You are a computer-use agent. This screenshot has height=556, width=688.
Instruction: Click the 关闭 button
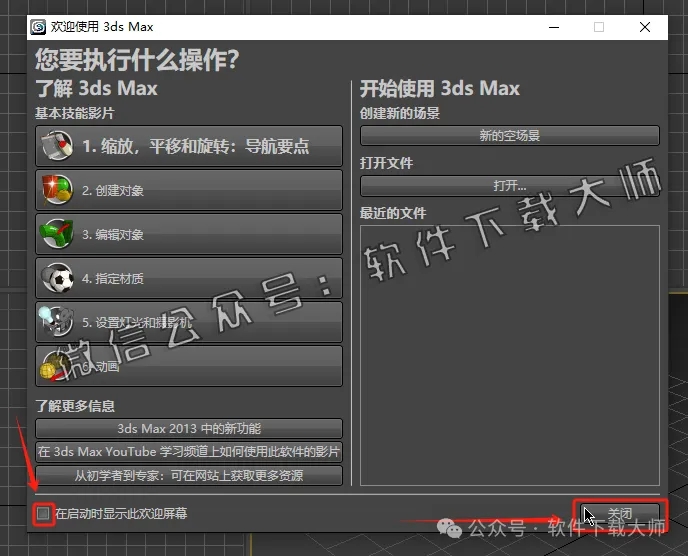coord(620,513)
